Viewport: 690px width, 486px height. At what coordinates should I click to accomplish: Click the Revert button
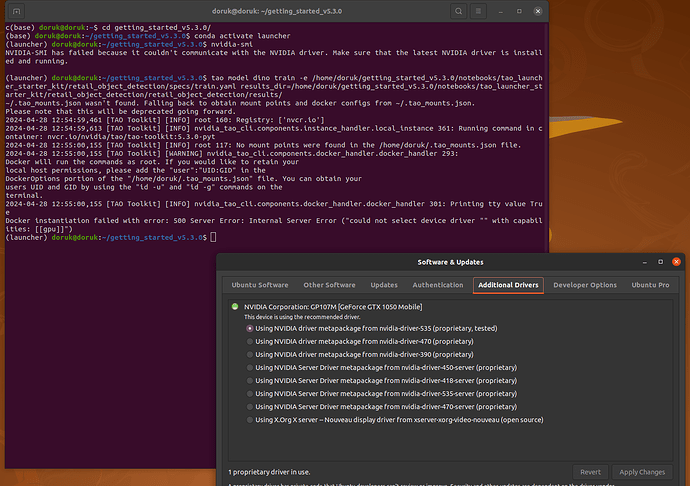(590, 472)
